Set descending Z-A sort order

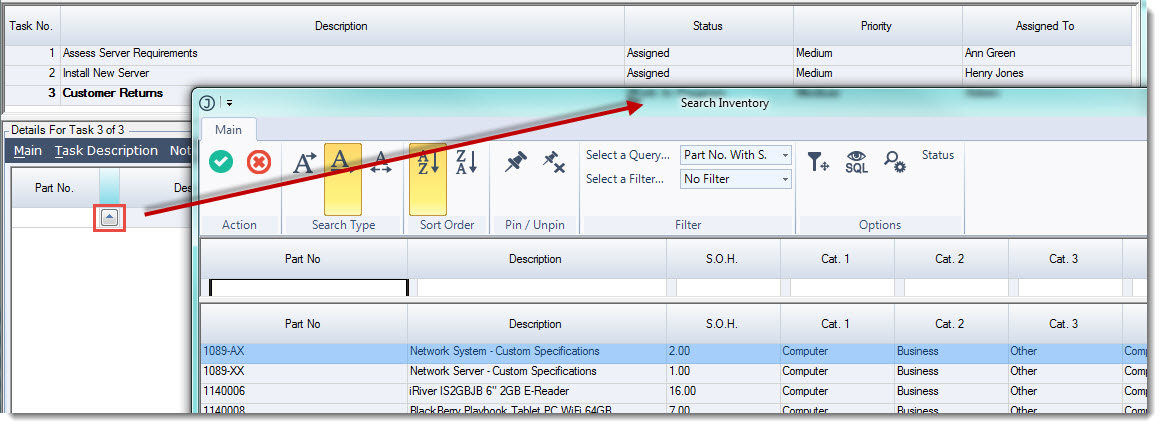pos(466,161)
